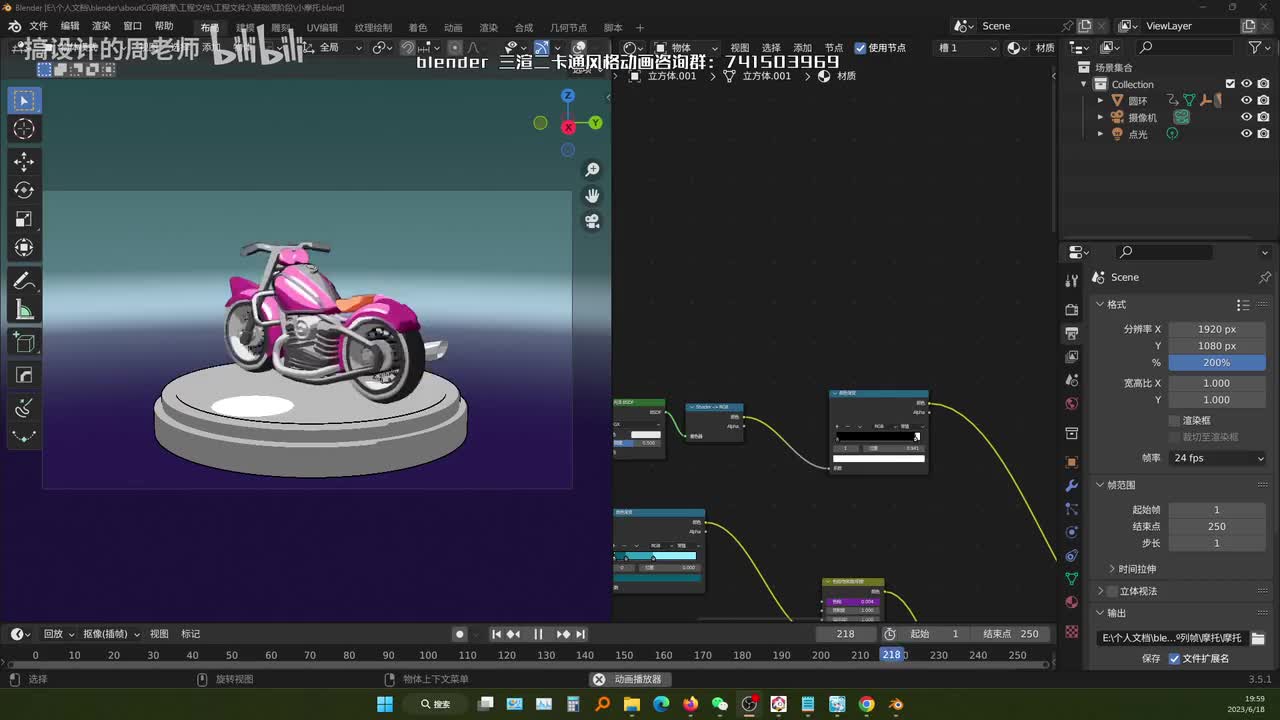Image resolution: width=1280 pixels, height=720 pixels.
Task: Toggle the 使用节点 checkbox
Action: pos(860,47)
